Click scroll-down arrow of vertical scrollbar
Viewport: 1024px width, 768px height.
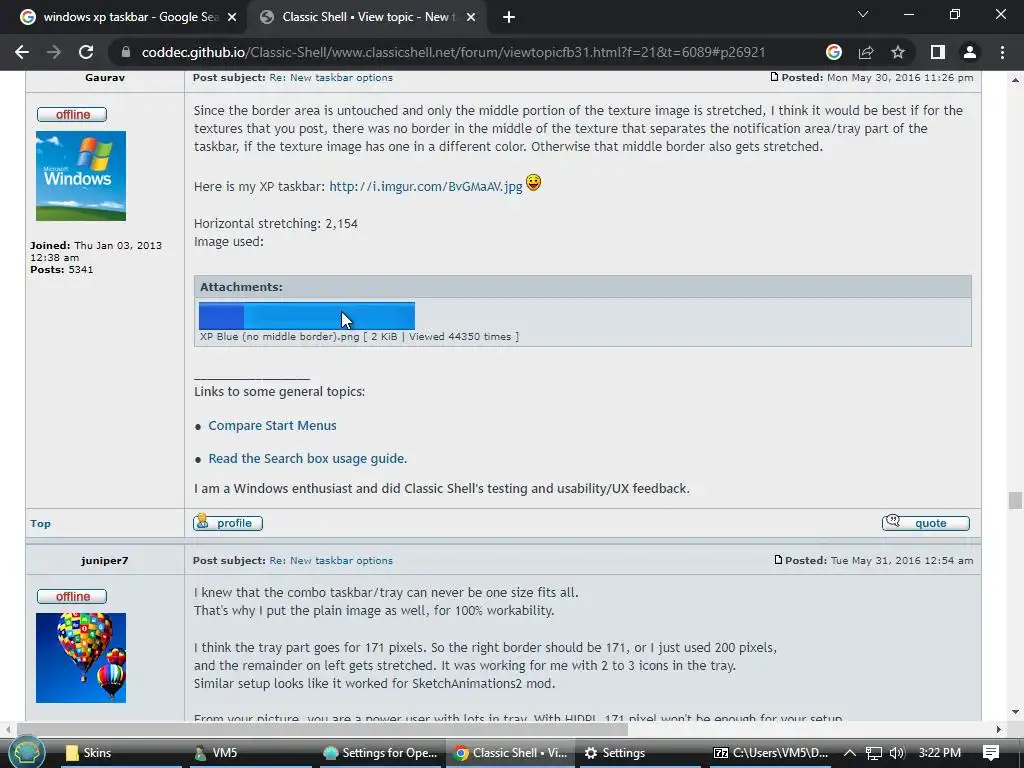(1015, 711)
